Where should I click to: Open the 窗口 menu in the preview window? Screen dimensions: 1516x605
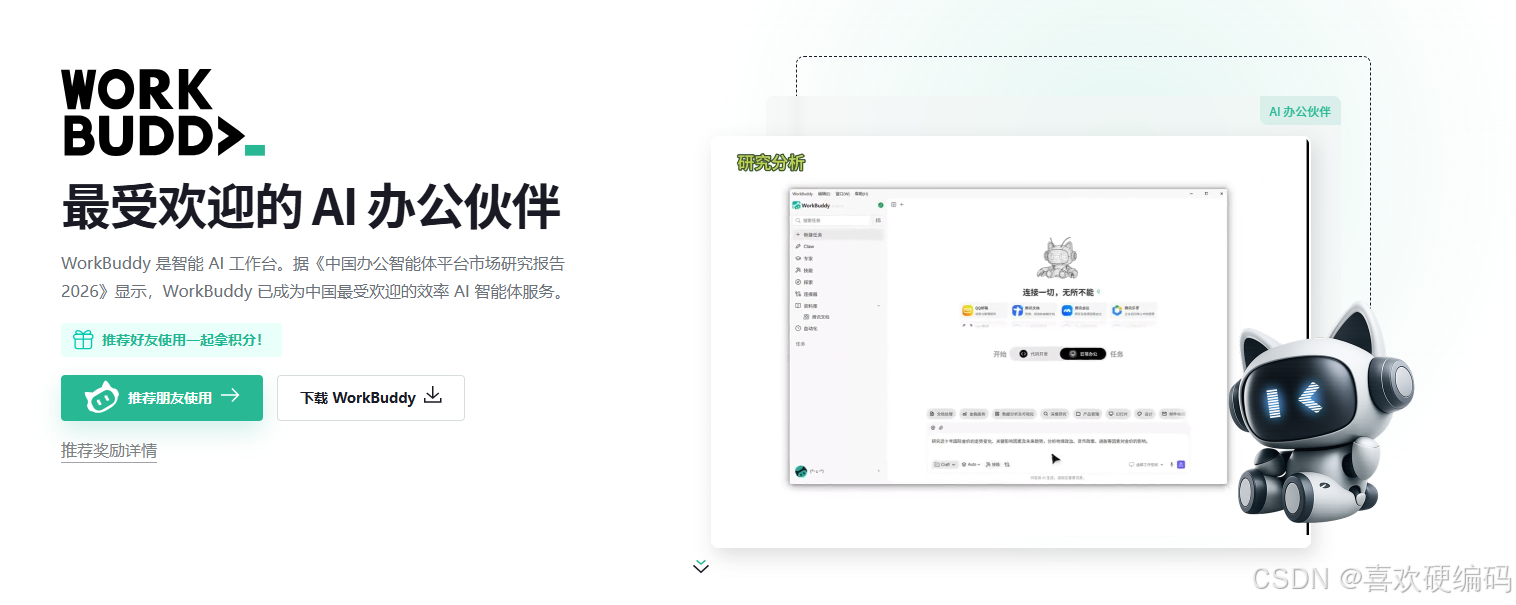tap(843, 194)
